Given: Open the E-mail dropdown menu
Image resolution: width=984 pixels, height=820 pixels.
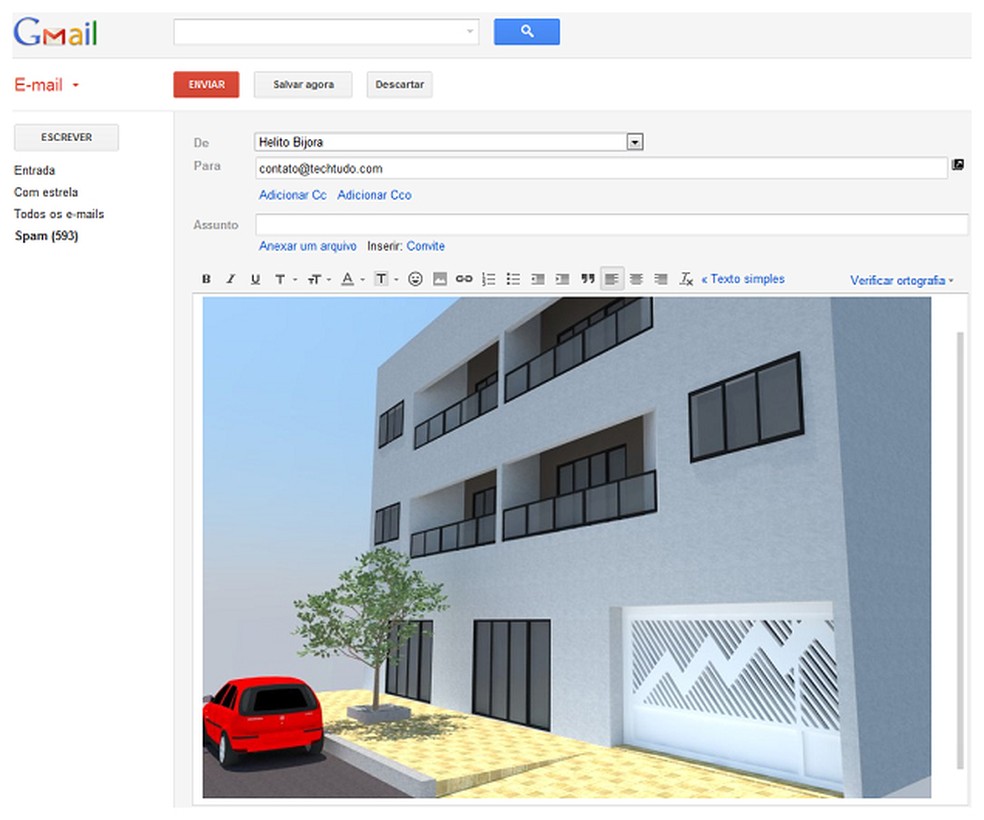Looking at the screenshot, I should 46,85.
